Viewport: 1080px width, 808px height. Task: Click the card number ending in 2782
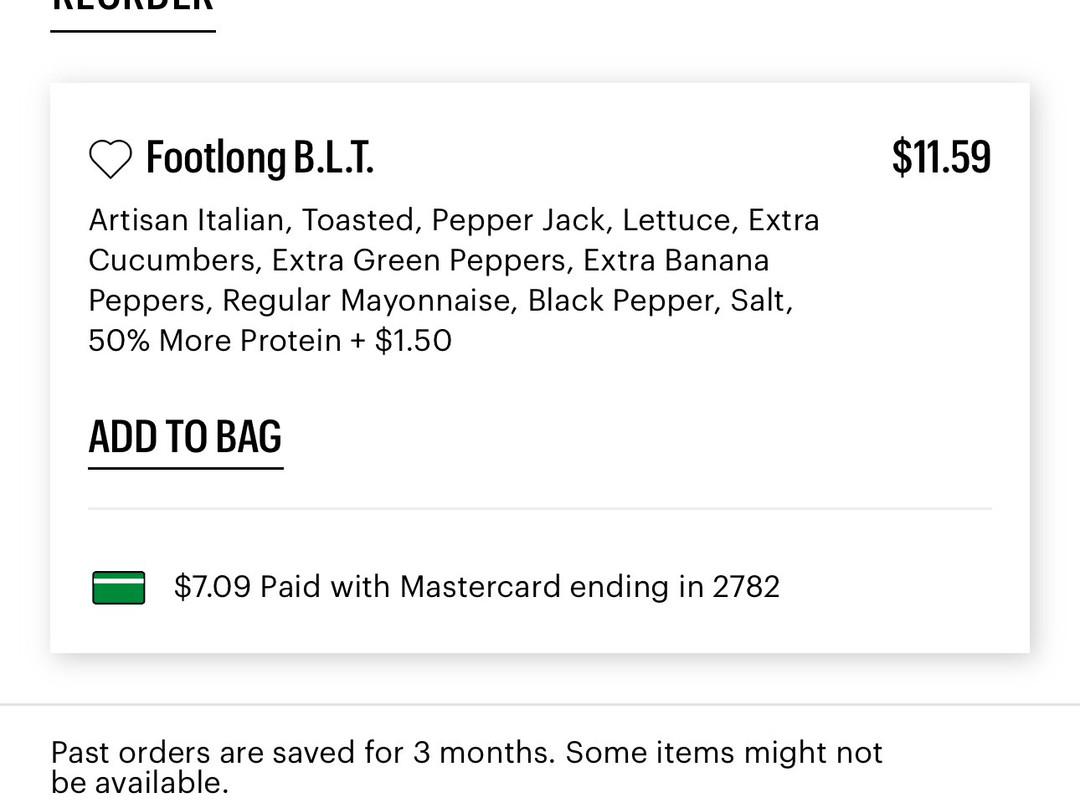tap(746, 587)
